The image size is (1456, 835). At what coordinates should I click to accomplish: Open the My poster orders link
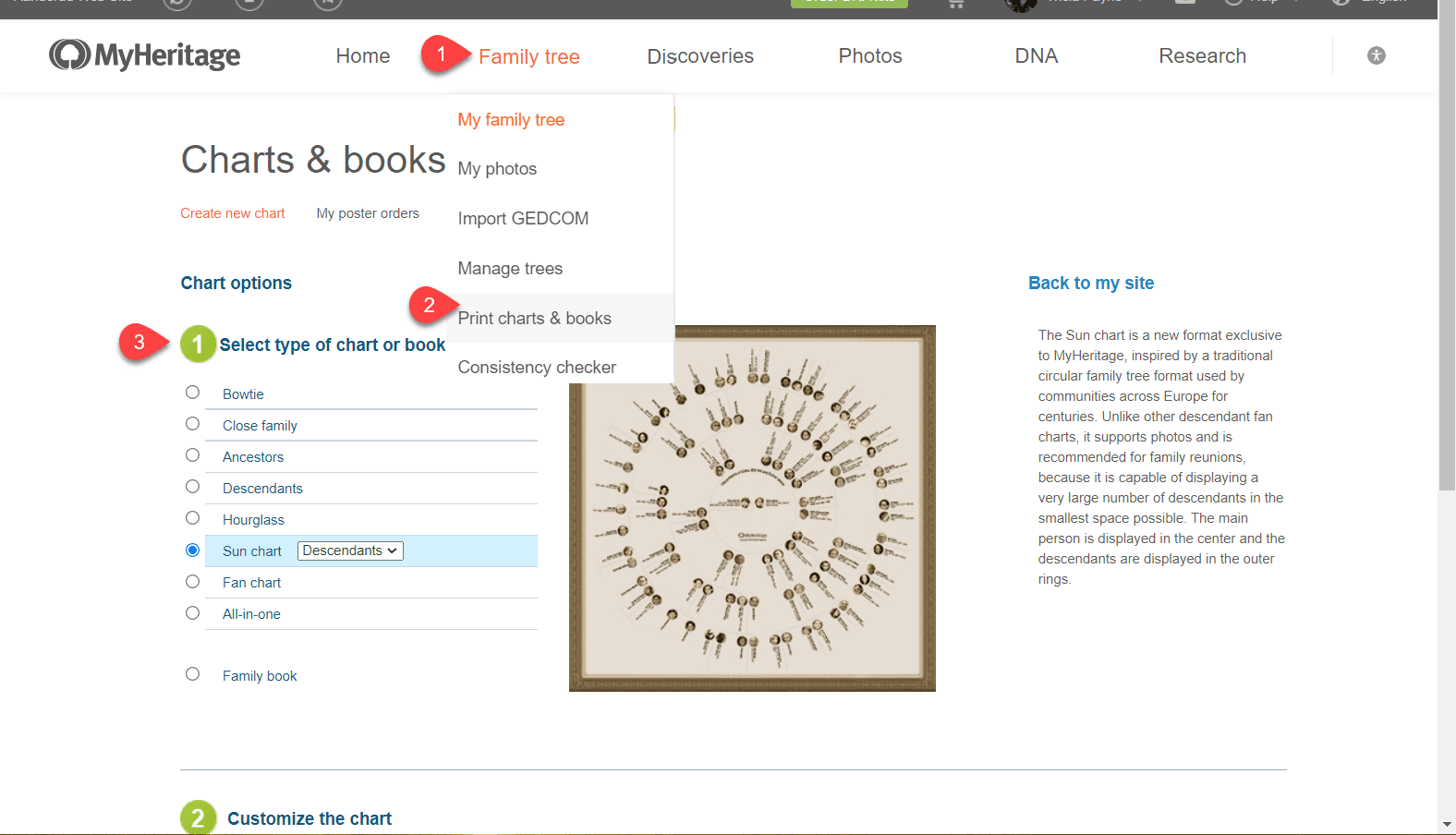(368, 213)
